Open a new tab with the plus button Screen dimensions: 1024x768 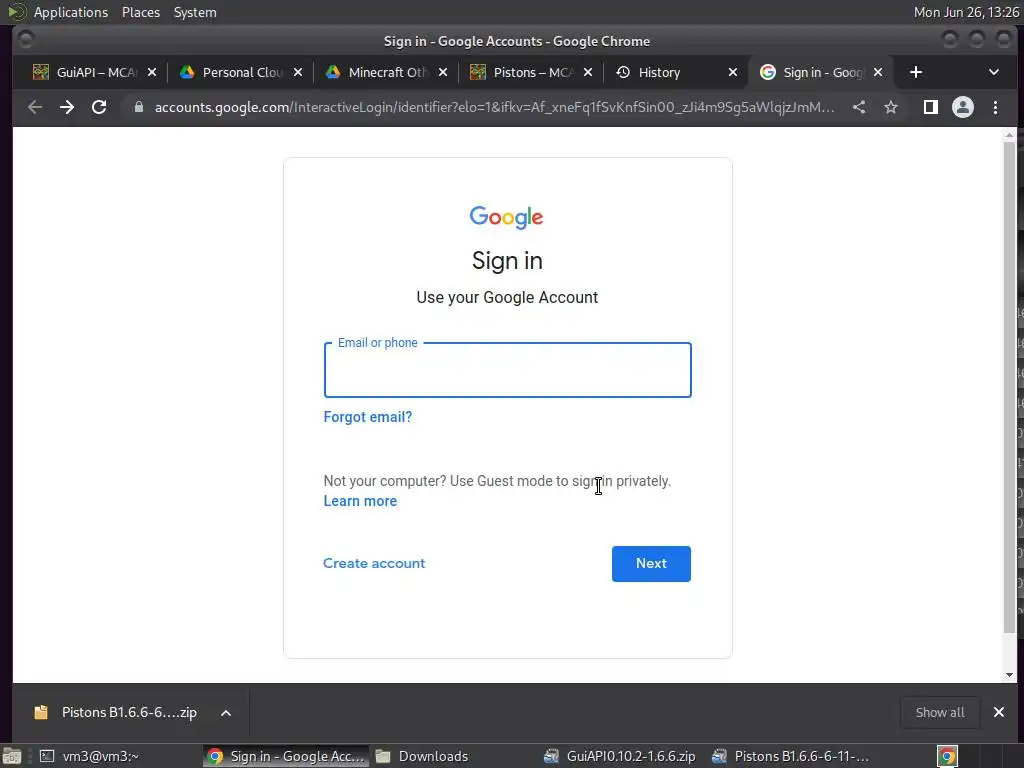pyautogui.click(x=916, y=72)
